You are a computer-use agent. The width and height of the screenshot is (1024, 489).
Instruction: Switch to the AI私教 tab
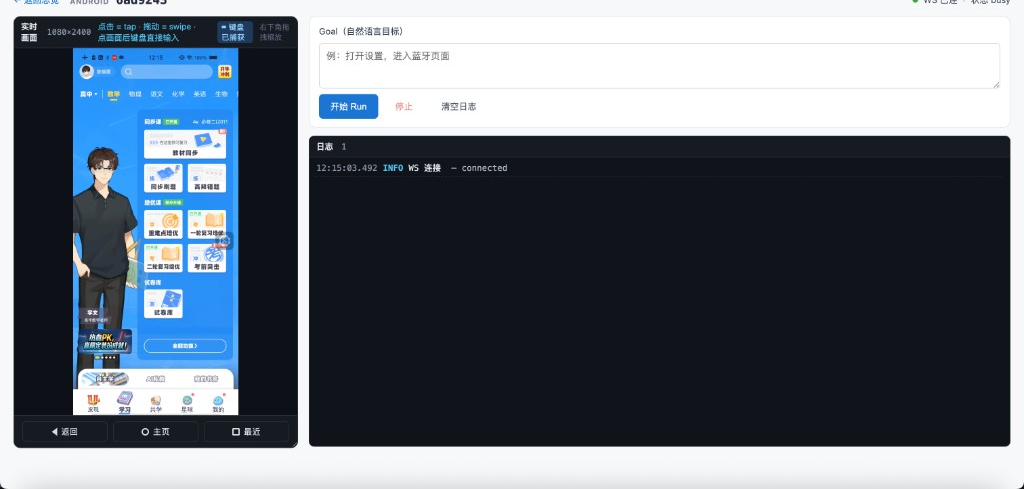click(x=155, y=379)
